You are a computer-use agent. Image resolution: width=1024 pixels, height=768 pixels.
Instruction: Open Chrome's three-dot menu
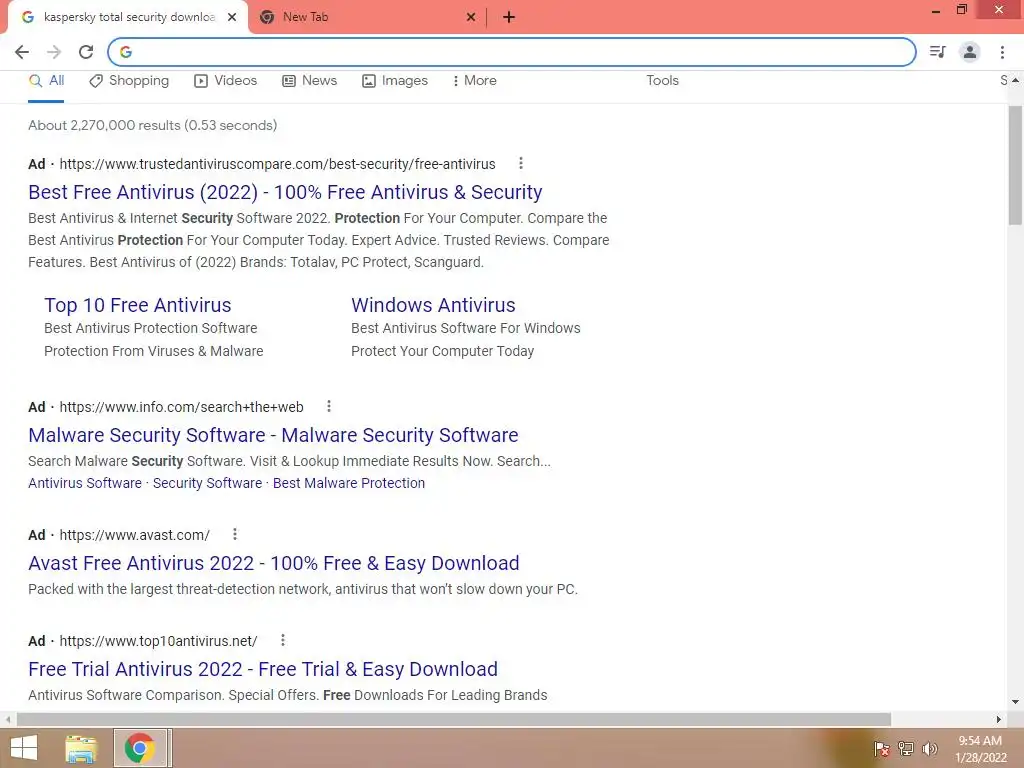pos(1002,52)
